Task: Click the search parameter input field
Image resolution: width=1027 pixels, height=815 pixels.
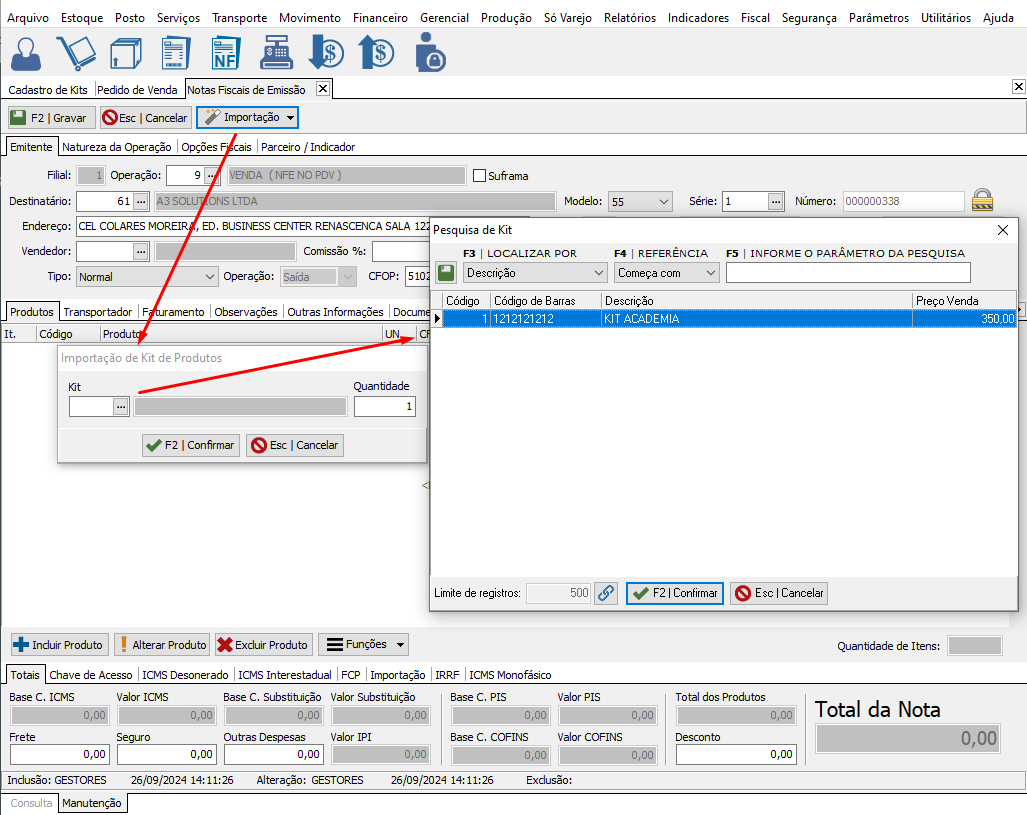Action: (848, 272)
